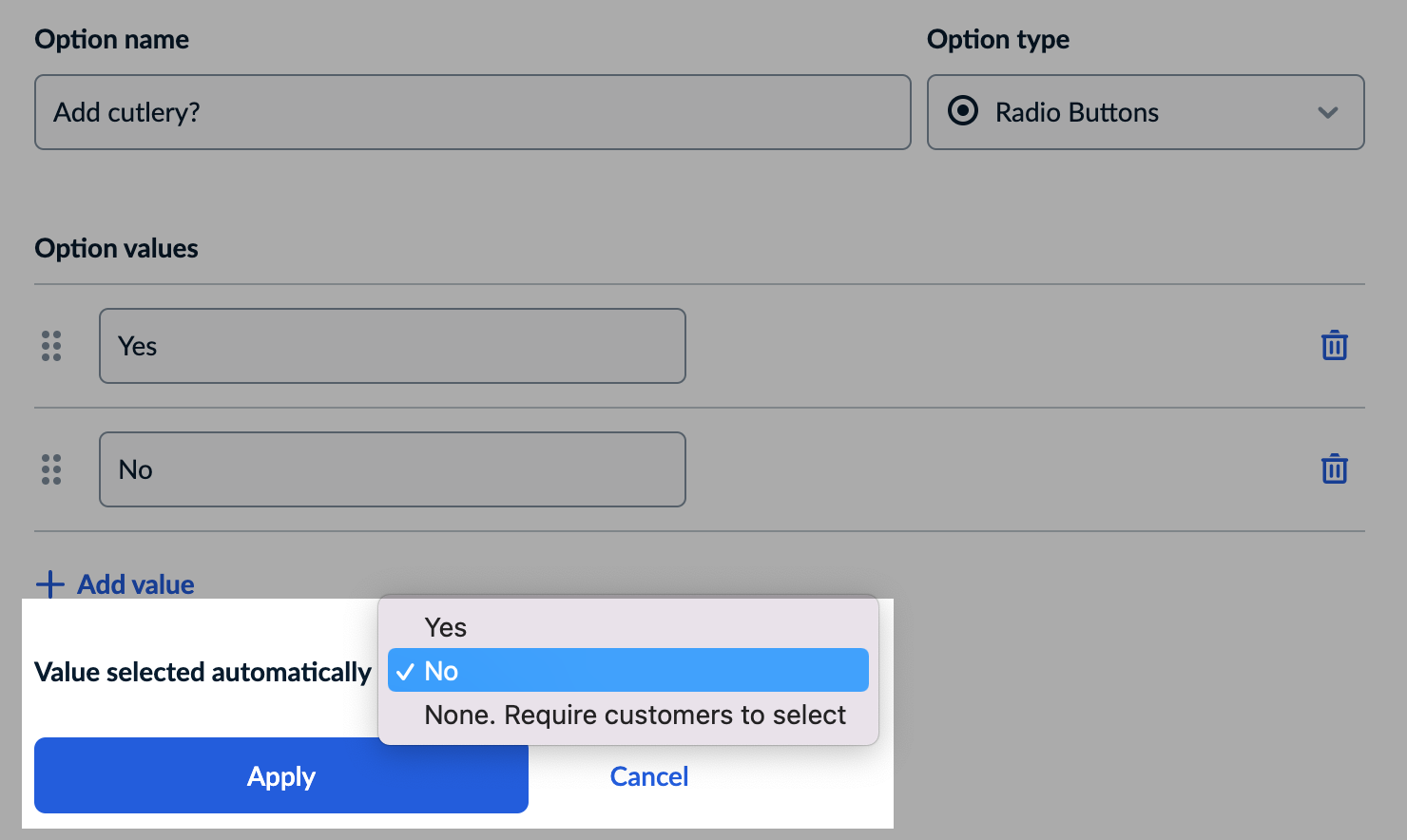This screenshot has width=1407, height=840.
Task: Delete the "No" option value using trash icon
Action: tap(1335, 468)
